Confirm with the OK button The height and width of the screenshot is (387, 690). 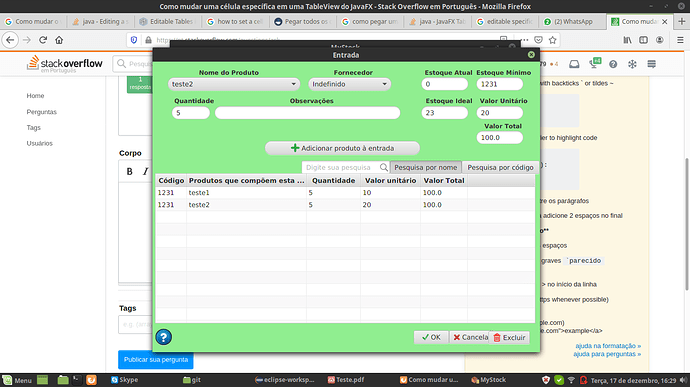pos(431,337)
